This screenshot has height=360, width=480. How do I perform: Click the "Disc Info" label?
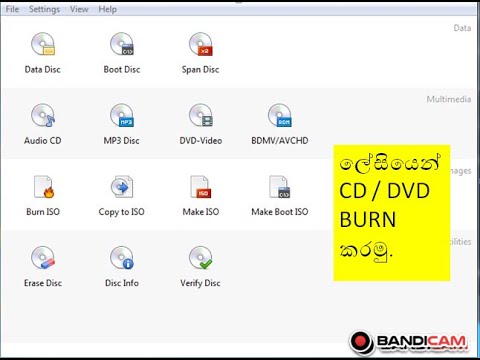[x=122, y=283]
